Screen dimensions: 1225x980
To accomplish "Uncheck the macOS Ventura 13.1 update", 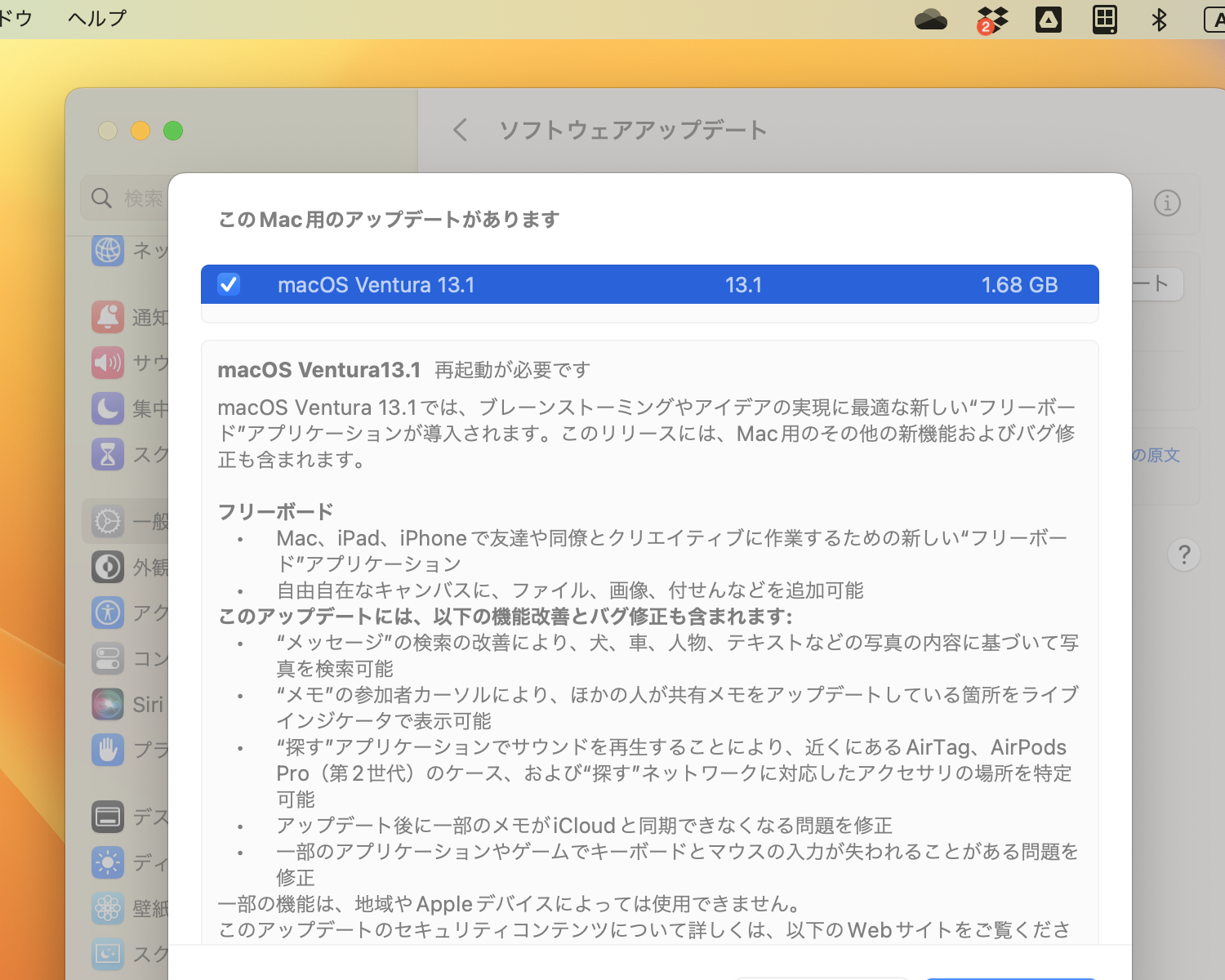I will pyautogui.click(x=229, y=284).
